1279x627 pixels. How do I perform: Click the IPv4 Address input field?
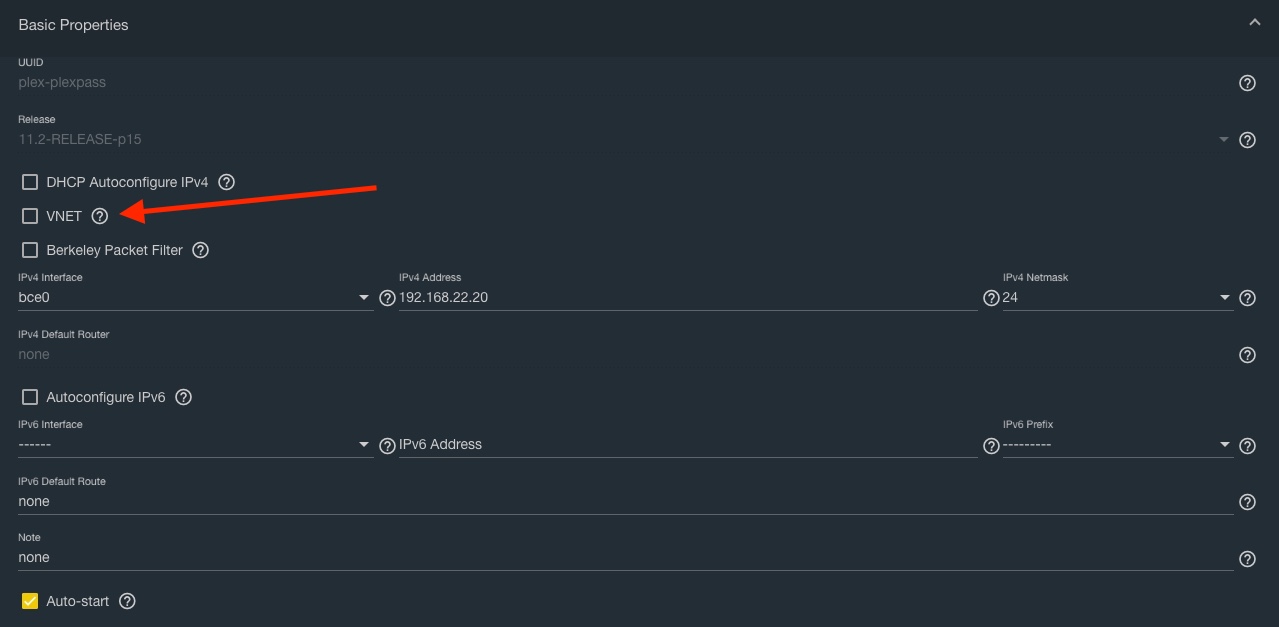pyautogui.click(x=687, y=298)
